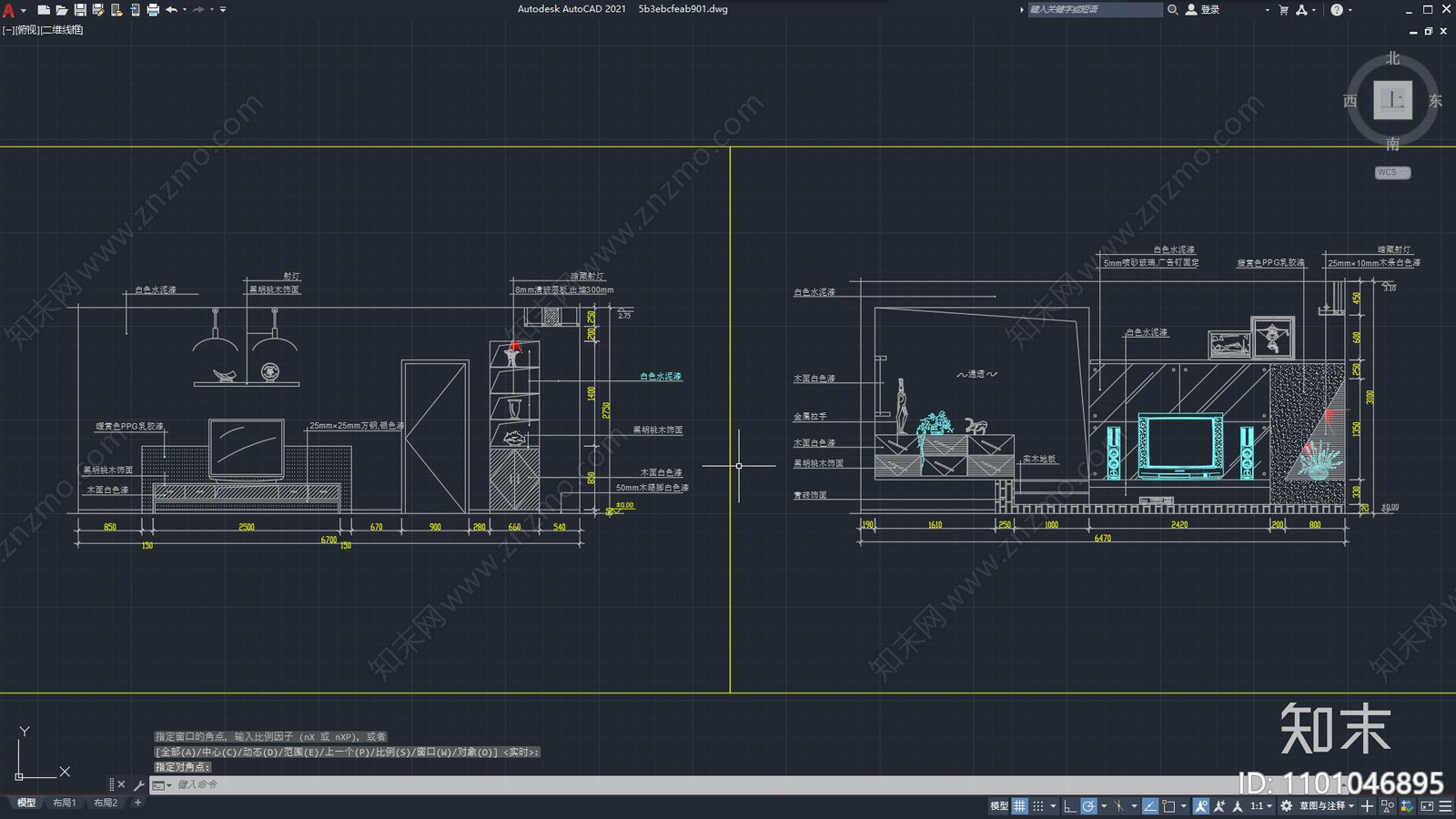Toggle object snap tracking icon
This screenshot has width=1456, height=819.
(1150, 805)
